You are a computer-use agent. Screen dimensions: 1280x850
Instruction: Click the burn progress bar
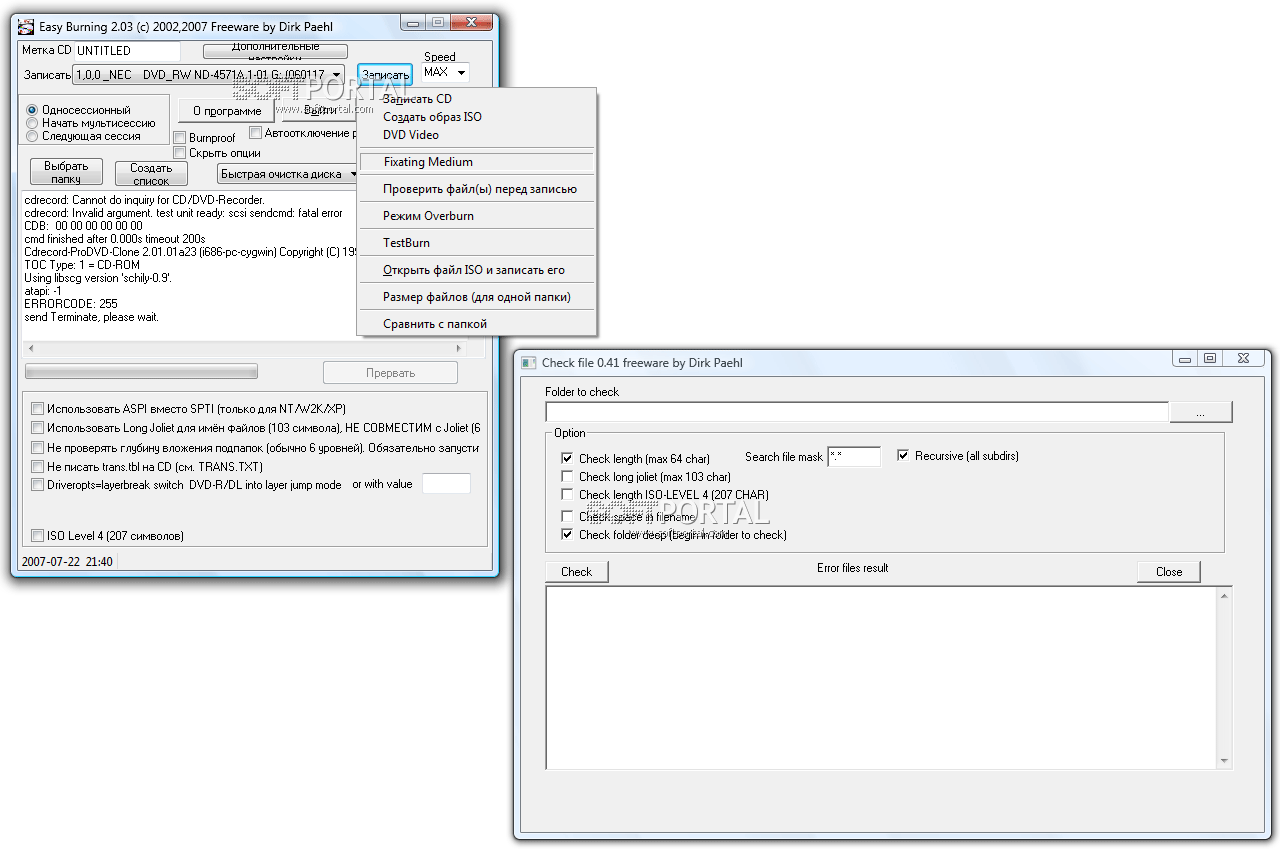point(141,372)
